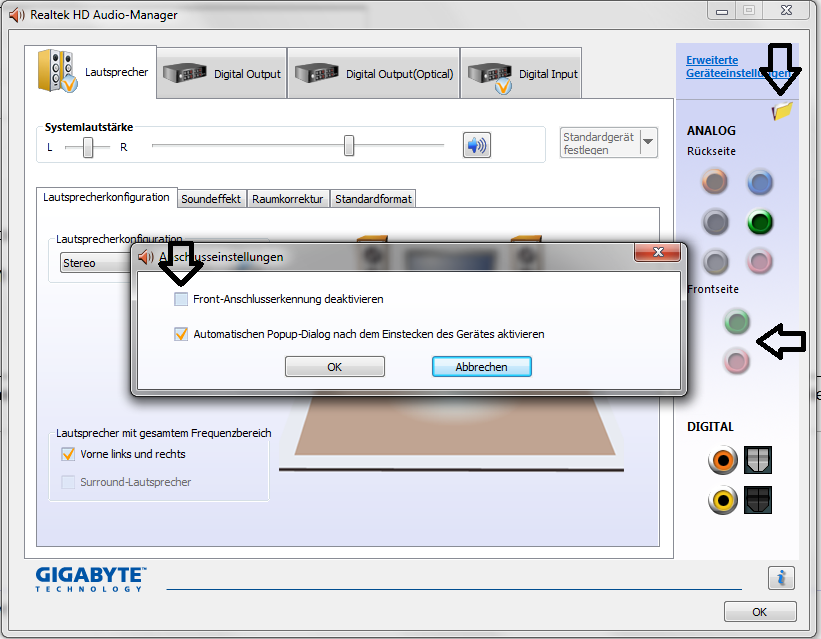Uncheck Automatischen Popup-Dialog checkbox

coord(181,334)
